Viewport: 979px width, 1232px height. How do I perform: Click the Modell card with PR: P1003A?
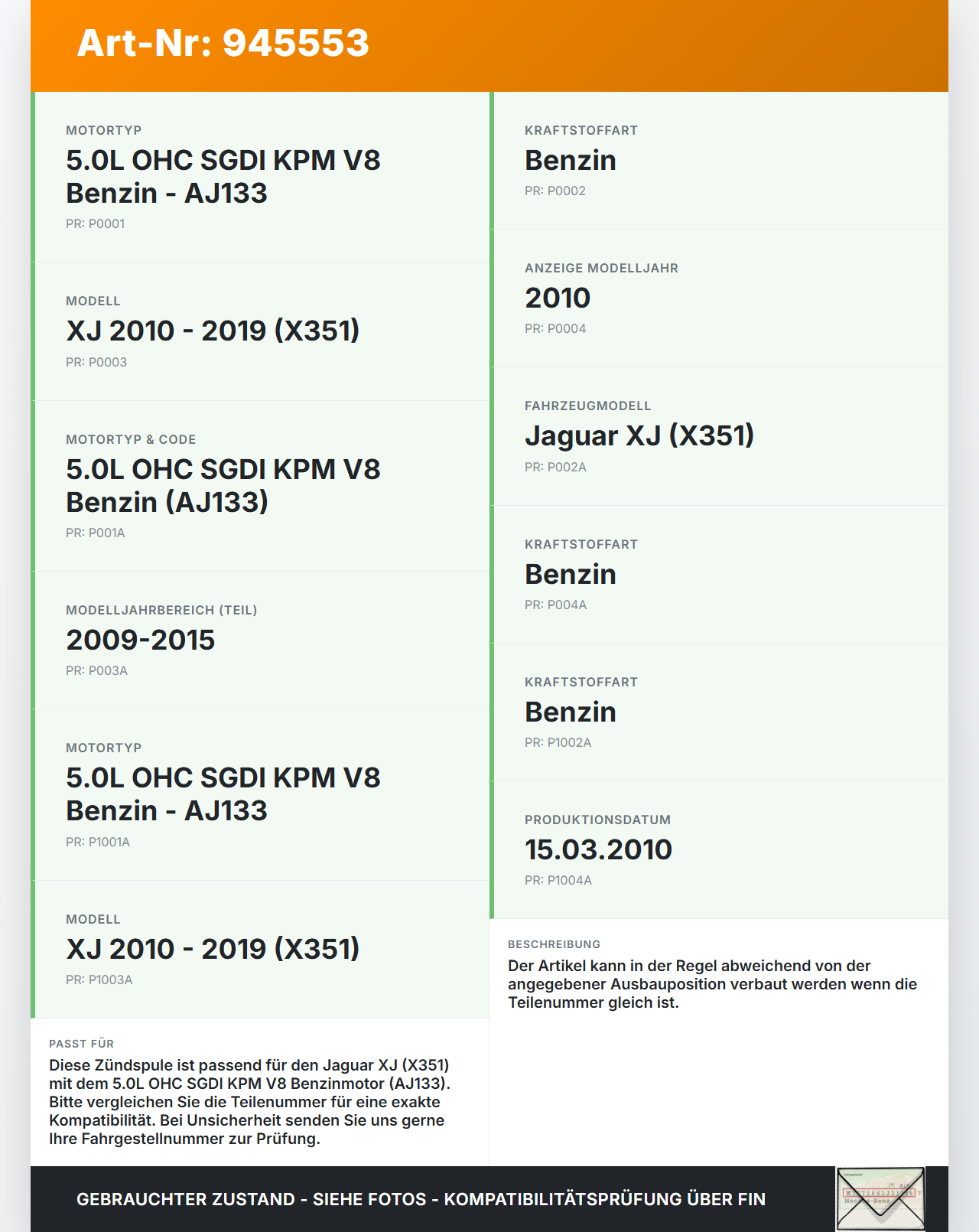pyautogui.click(x=260, y=950)
